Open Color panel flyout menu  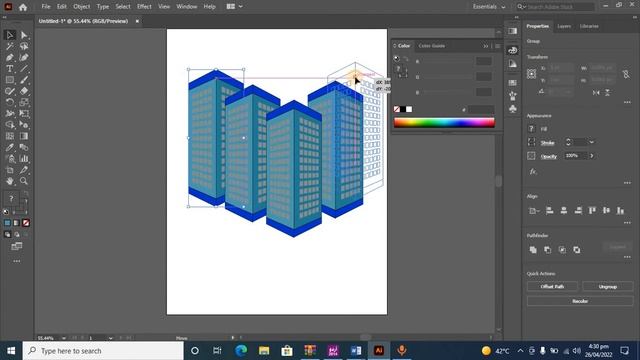[x=498, y=46]
